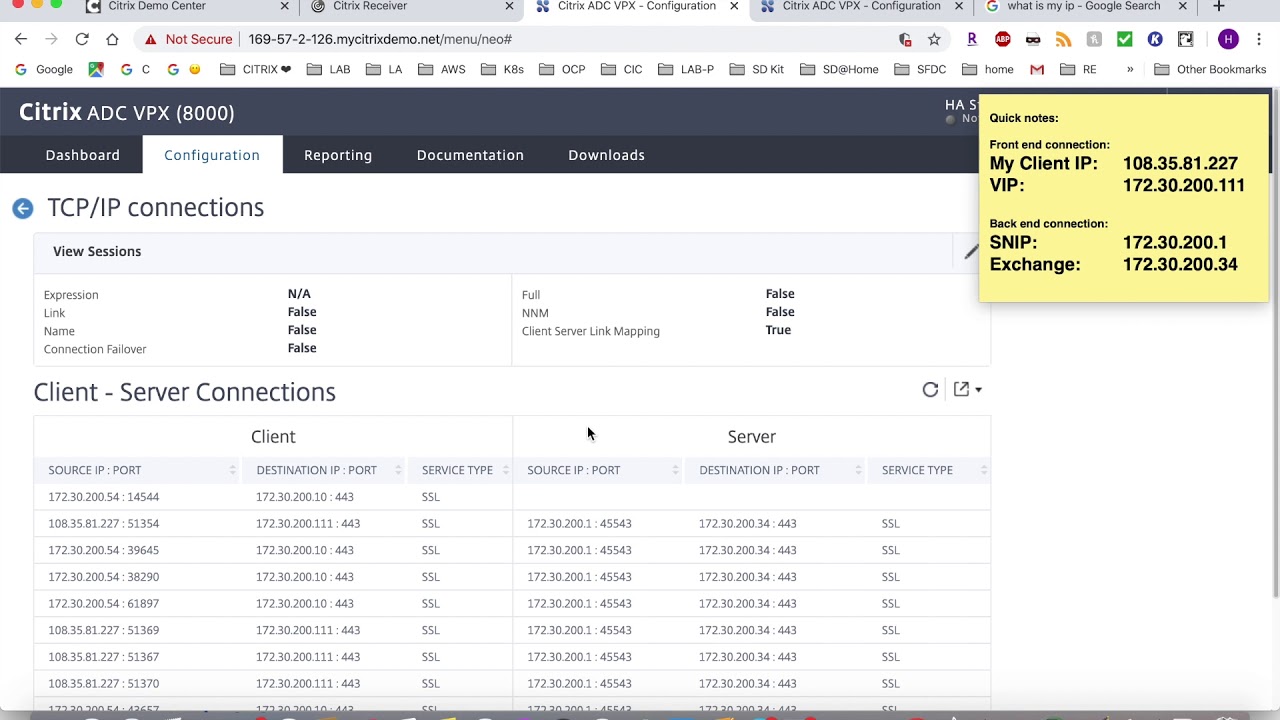Open a new browser tab
The height and width of the screenshot is (720, 1280).
[x=1218, y=7]
